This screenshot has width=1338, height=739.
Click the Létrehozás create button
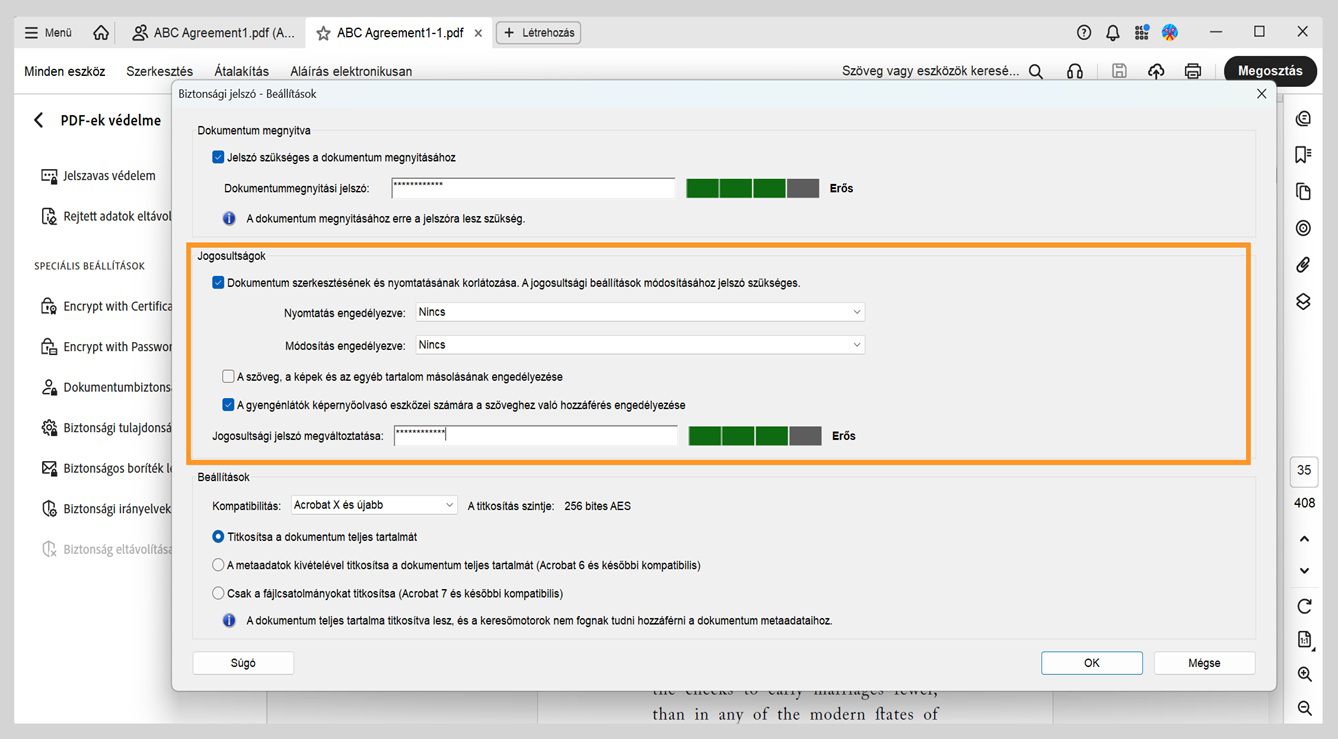point(539,33)
